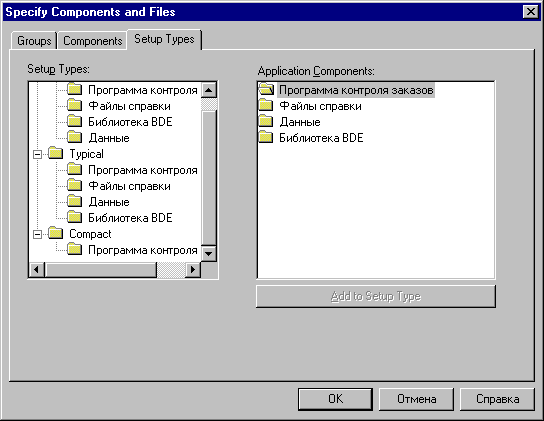The width and height of the screenshot is (544, 421).
Task: Open help with the Справка button
Action: coord(497,399)
